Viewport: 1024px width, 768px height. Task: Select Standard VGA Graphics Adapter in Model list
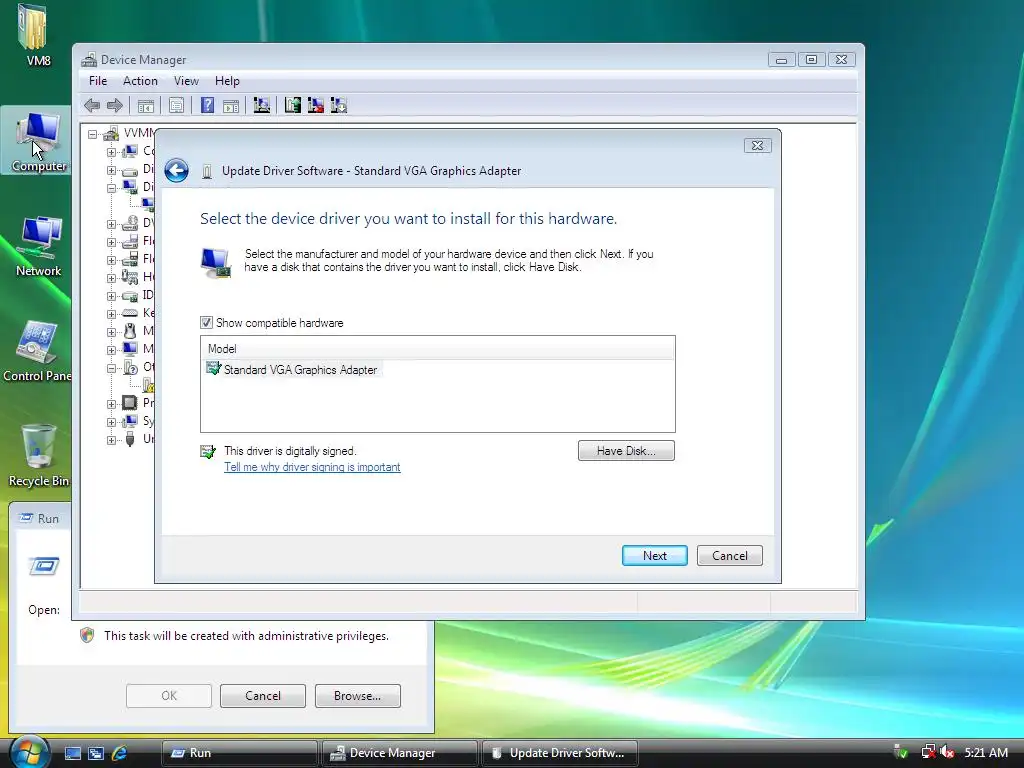pyautogui.click(x=292, y=370)
